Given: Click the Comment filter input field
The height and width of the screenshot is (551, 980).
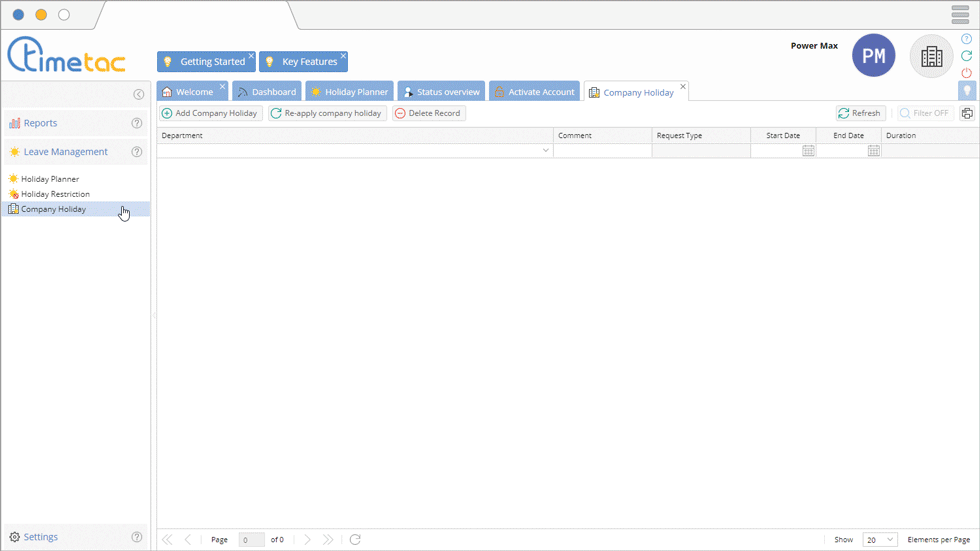Looking at the screenshot, I should (x=602, y=151).
